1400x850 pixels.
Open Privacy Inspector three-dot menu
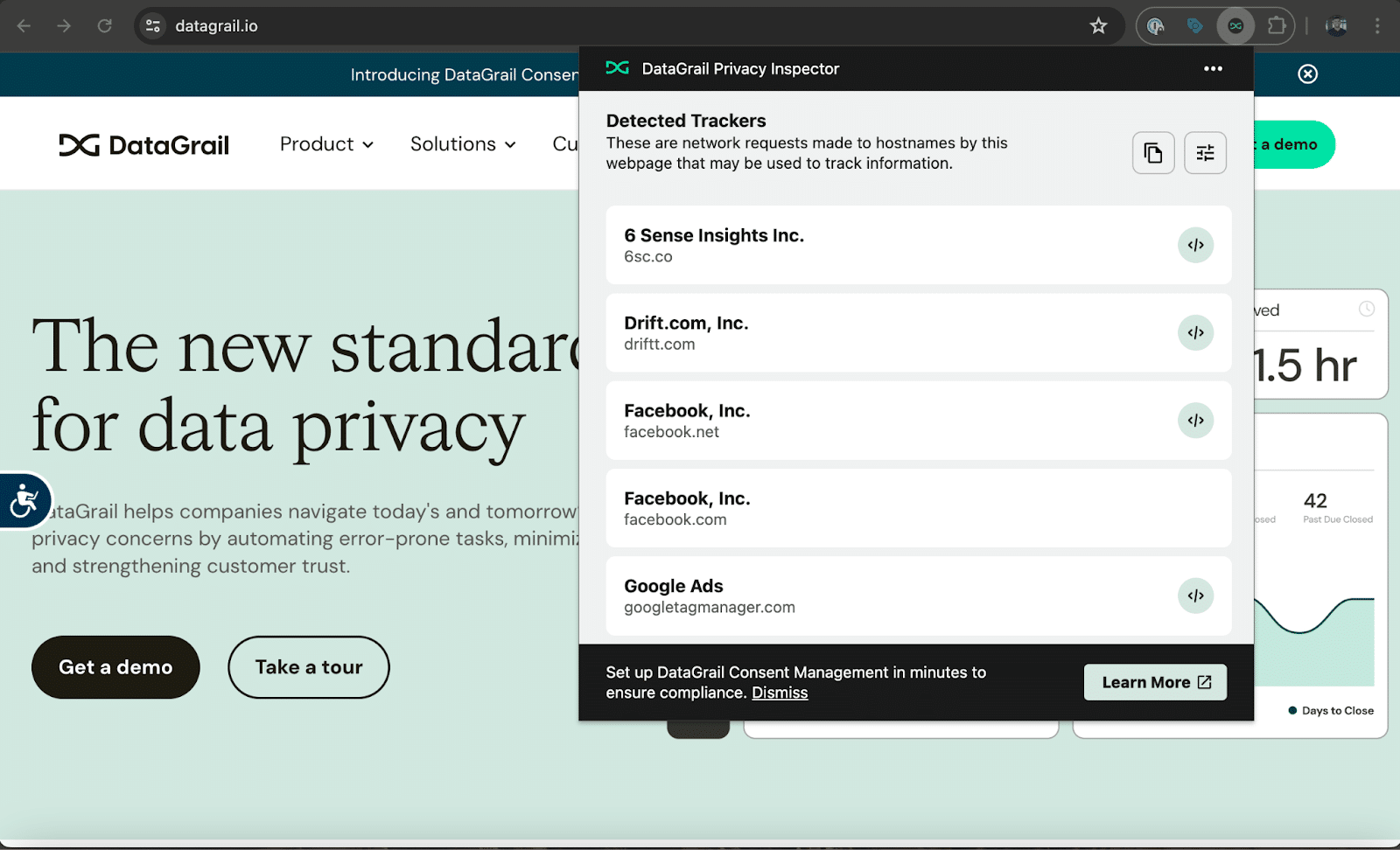1213,69
